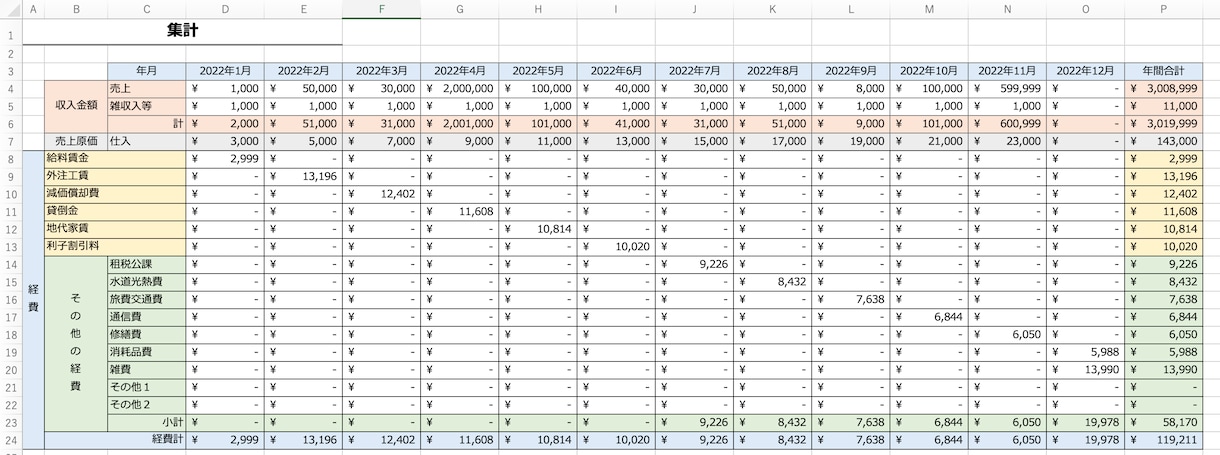Select the 売上 row label
The height and width of the screenshot is (455, 1220).
[147, 89]
